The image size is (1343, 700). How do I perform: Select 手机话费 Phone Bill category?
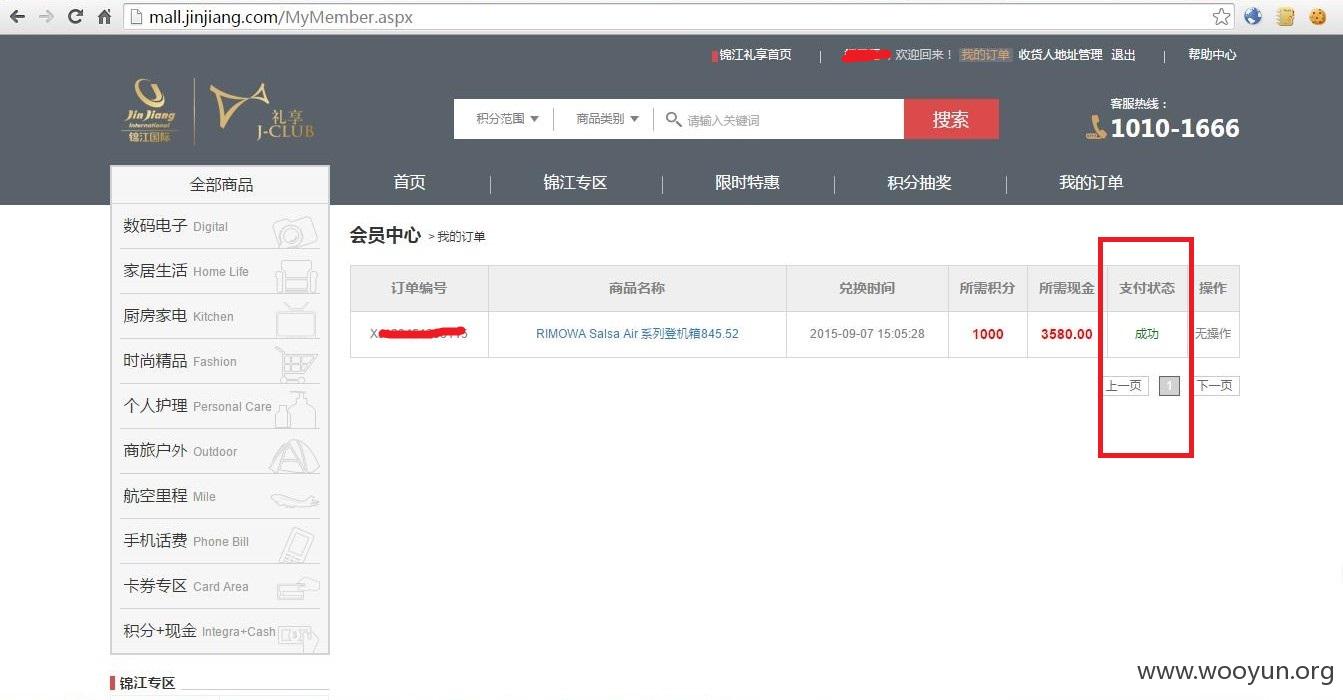(x=221, y=541)
